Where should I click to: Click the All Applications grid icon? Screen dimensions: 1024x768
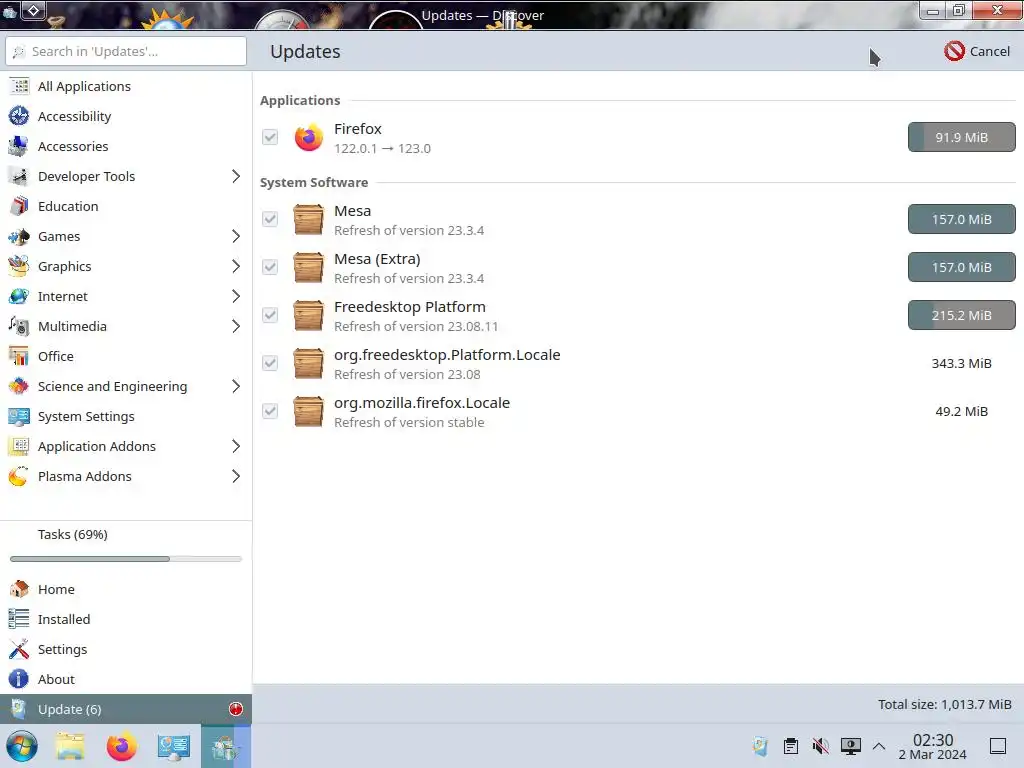coord(19,86)
